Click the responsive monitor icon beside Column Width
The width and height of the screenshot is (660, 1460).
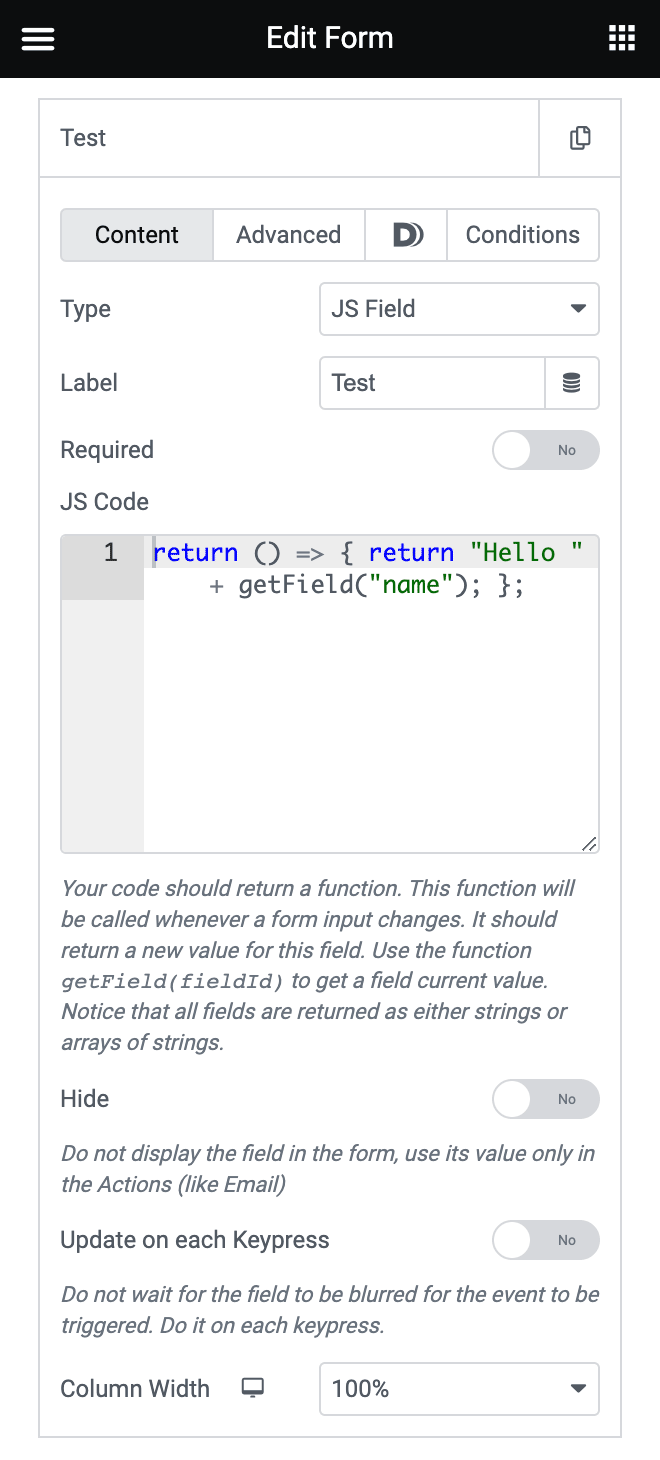pos(252,1388)
